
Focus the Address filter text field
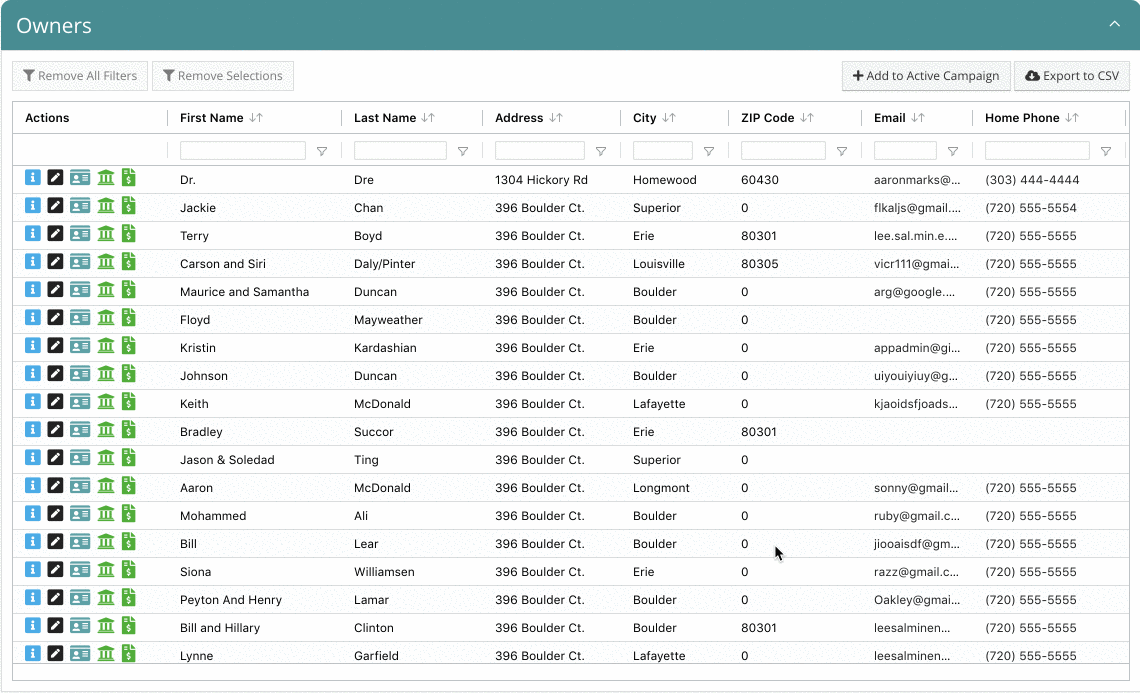pyautogui.click(x=539, y=151)
